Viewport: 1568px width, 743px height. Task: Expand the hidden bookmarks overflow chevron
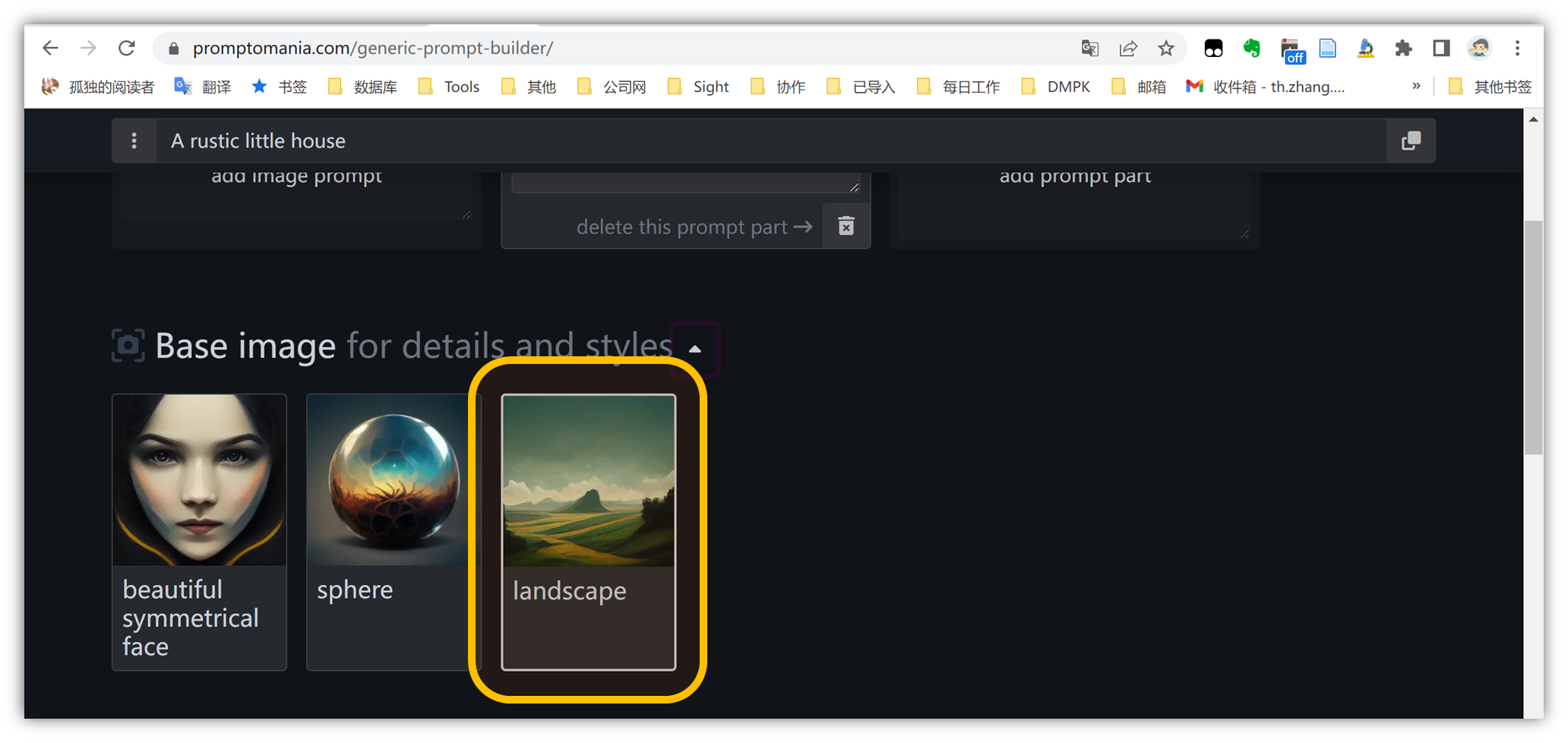[1416, 87]
